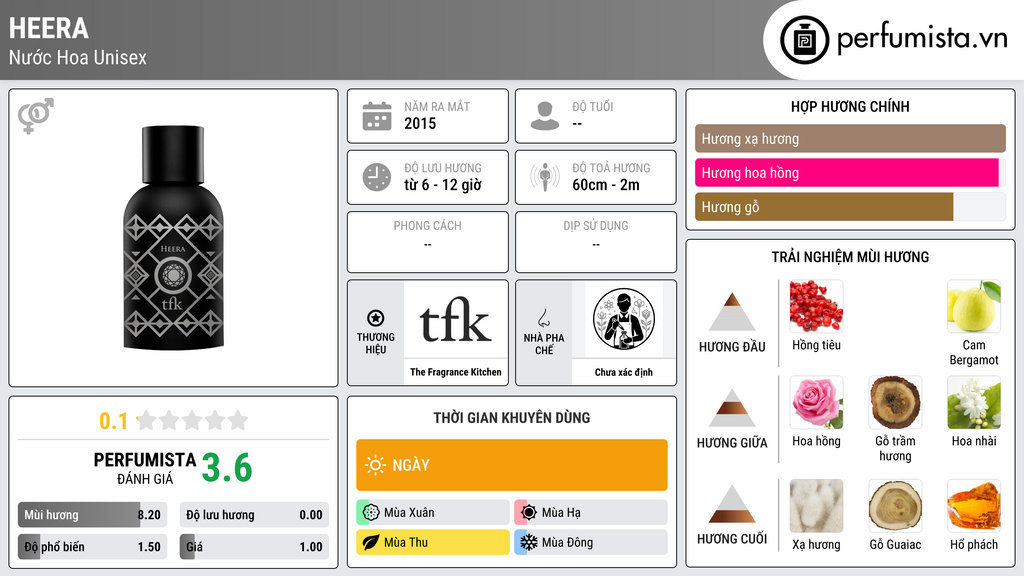Click the summer sun icon

pos(529,513)
